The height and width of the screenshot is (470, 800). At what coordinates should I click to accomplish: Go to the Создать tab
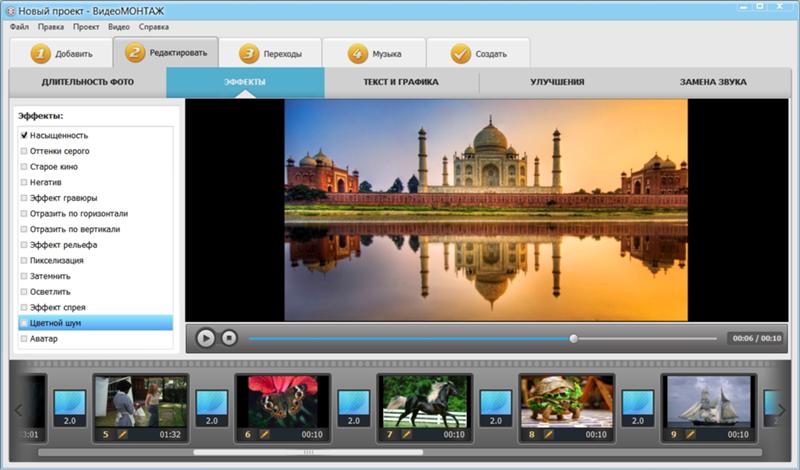coord(479,53)
